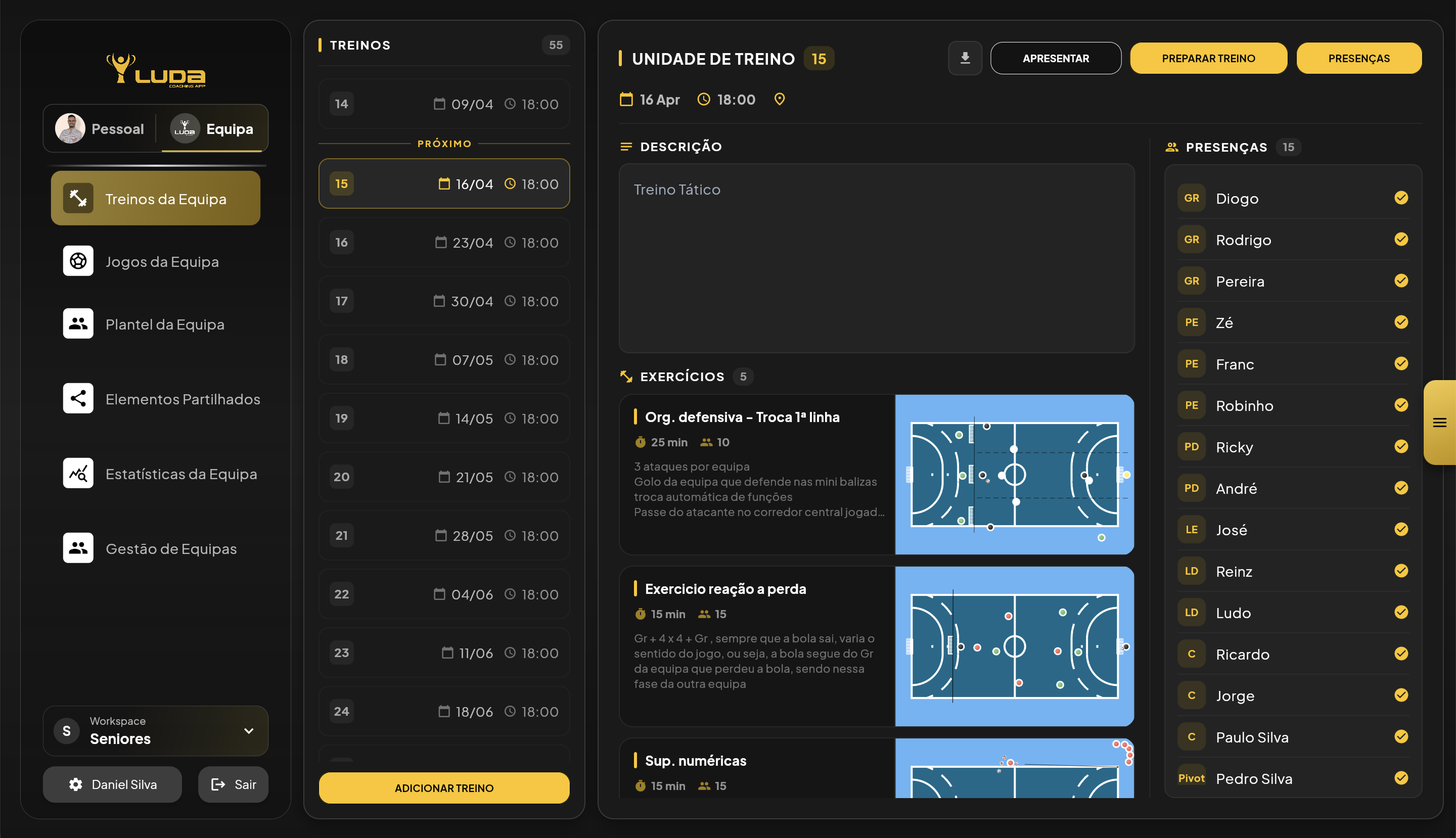Screen dimensions: 1456x838
Task: Click the Adicionar Treino button
Action: pyautogui.click(x=443, y=787)
